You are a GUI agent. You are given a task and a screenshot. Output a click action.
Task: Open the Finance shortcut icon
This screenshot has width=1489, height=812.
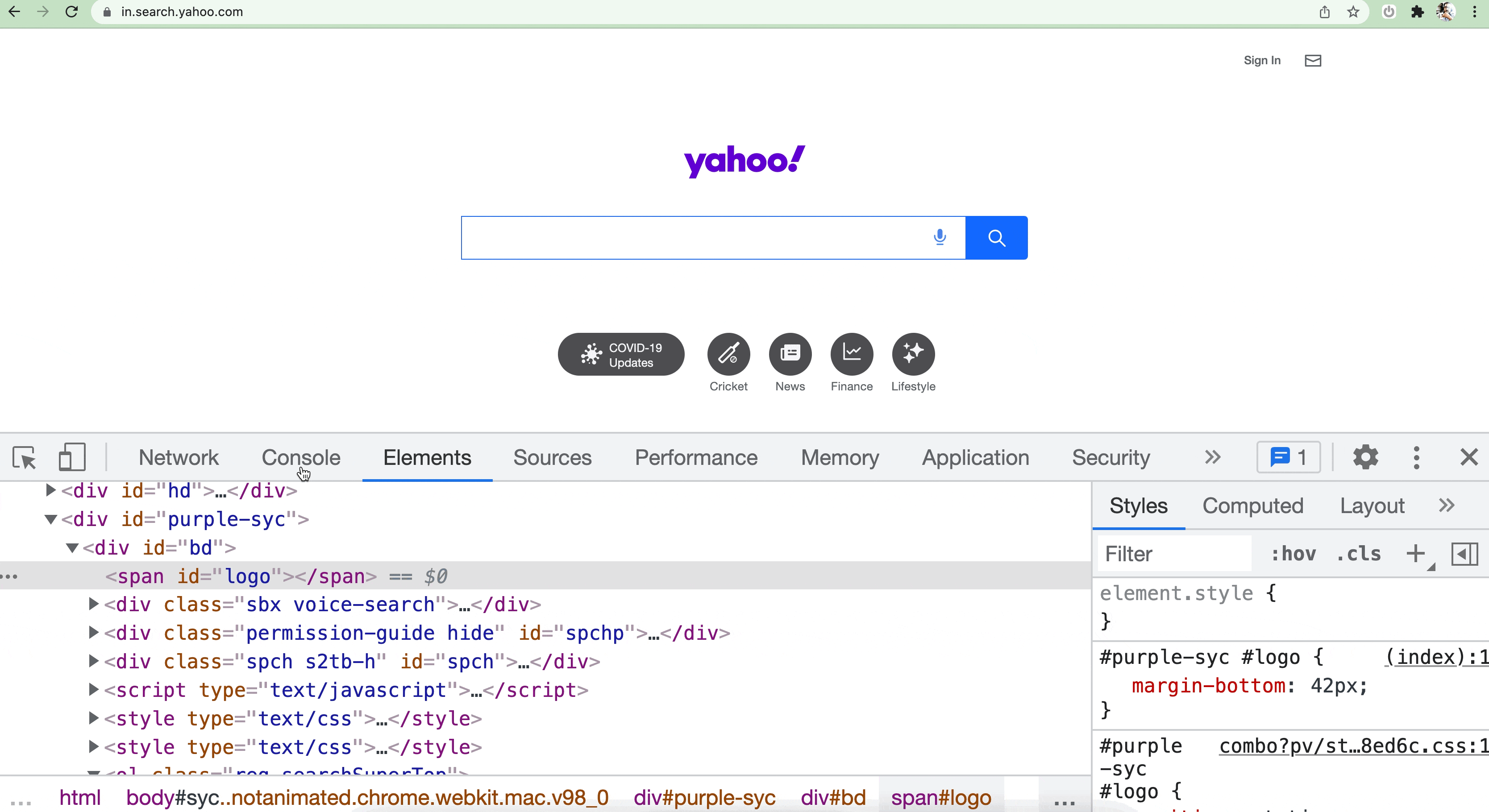coord(852,354)
